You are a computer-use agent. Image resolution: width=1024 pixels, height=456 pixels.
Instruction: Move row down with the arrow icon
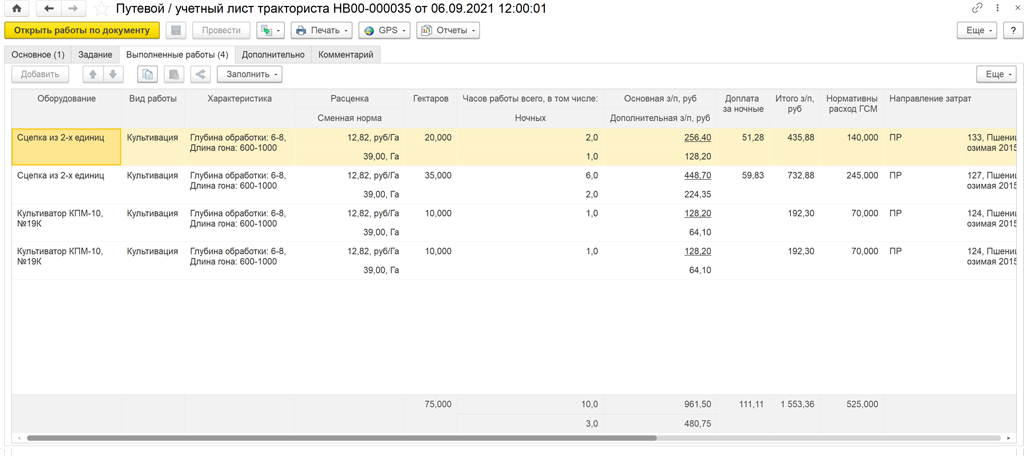[112, 74]
